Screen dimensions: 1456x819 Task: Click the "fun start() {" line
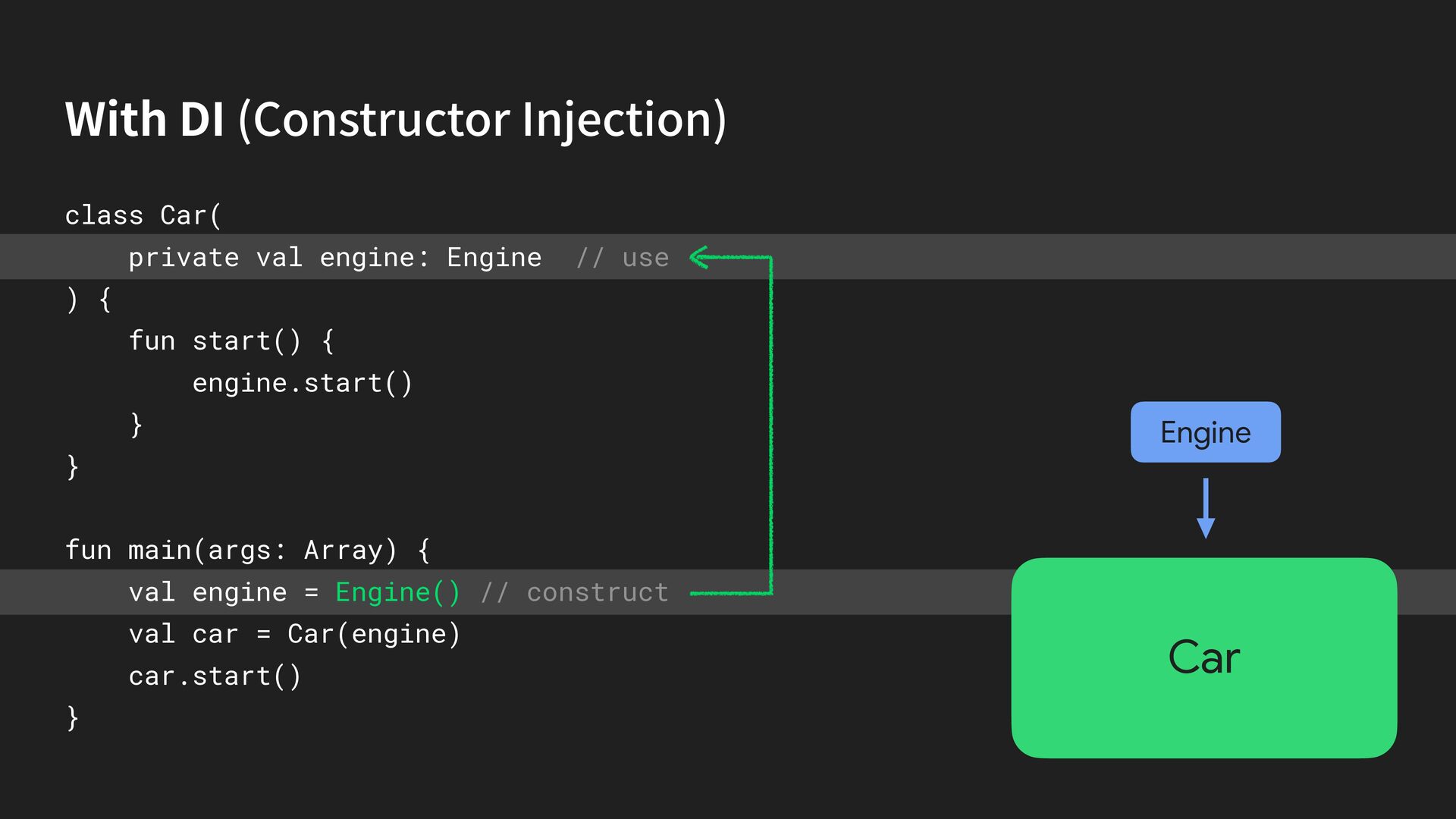231,341
